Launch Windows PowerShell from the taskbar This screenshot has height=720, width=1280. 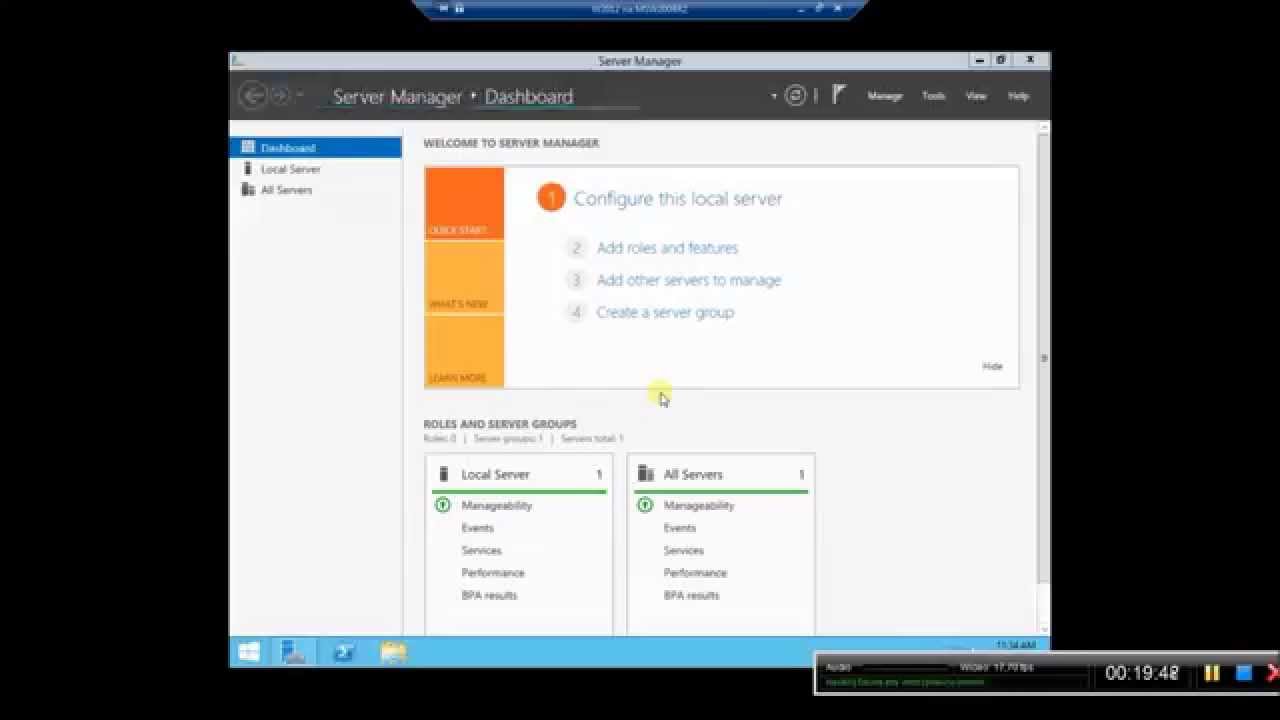click(x=345, y=652)
